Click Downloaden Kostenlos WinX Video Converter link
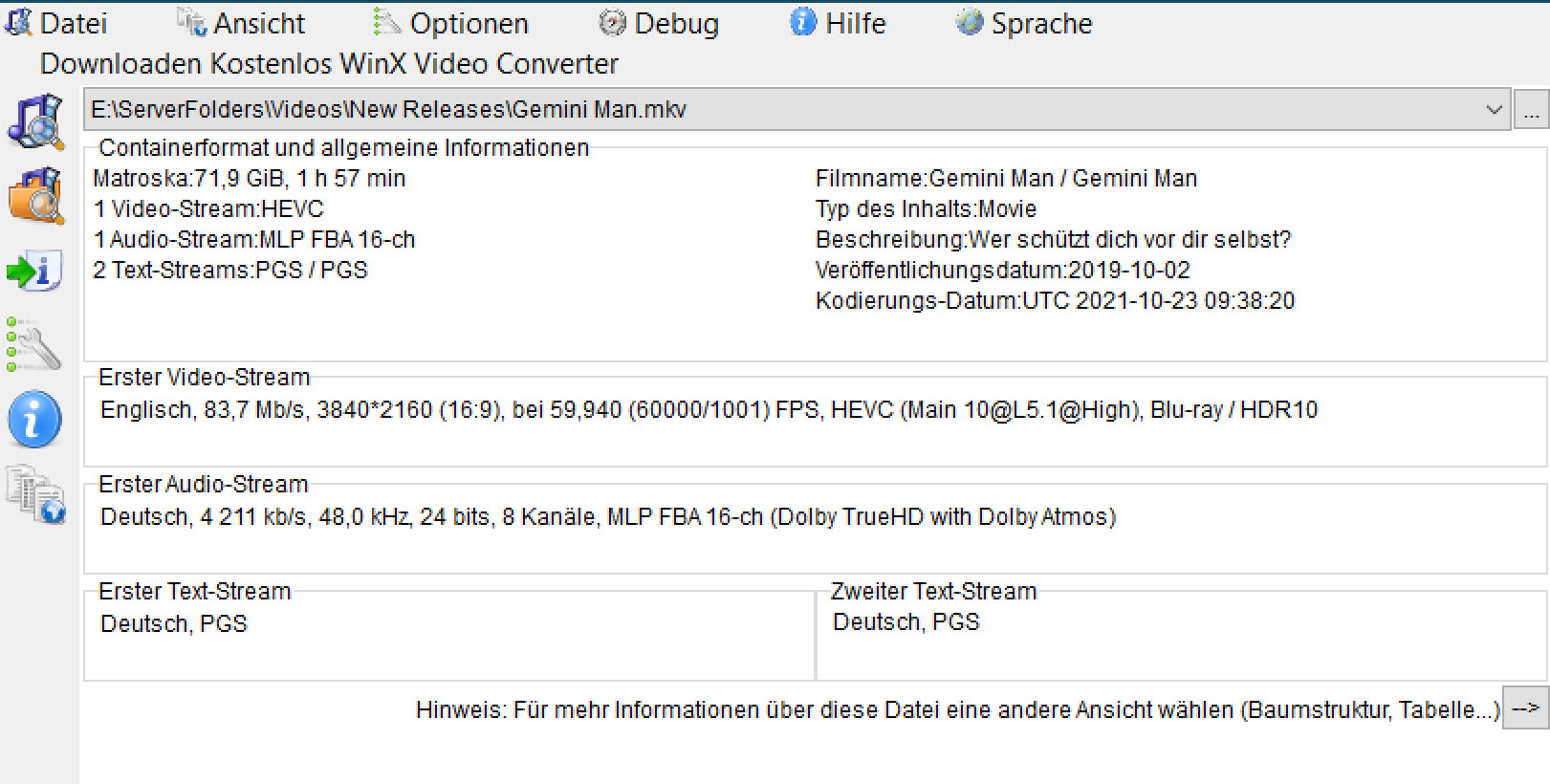The height and width of the screenshot is (784, 1550). click(x=329, y=64)
